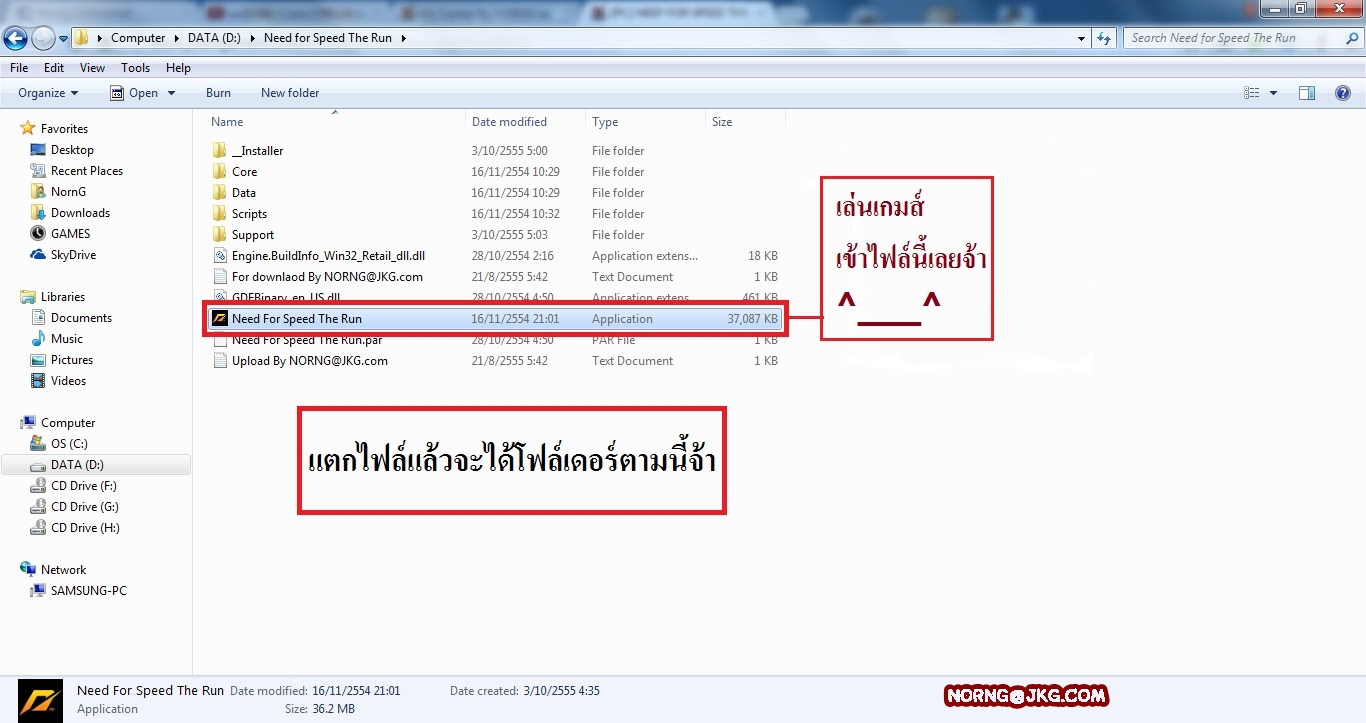Click the Pictures library icon

(x=38, y=360)
